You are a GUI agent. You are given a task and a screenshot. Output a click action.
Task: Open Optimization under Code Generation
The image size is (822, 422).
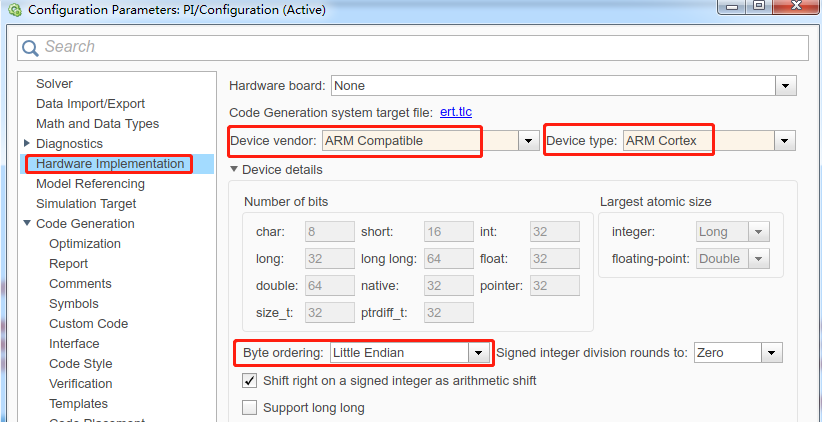[x=85, y=244]
